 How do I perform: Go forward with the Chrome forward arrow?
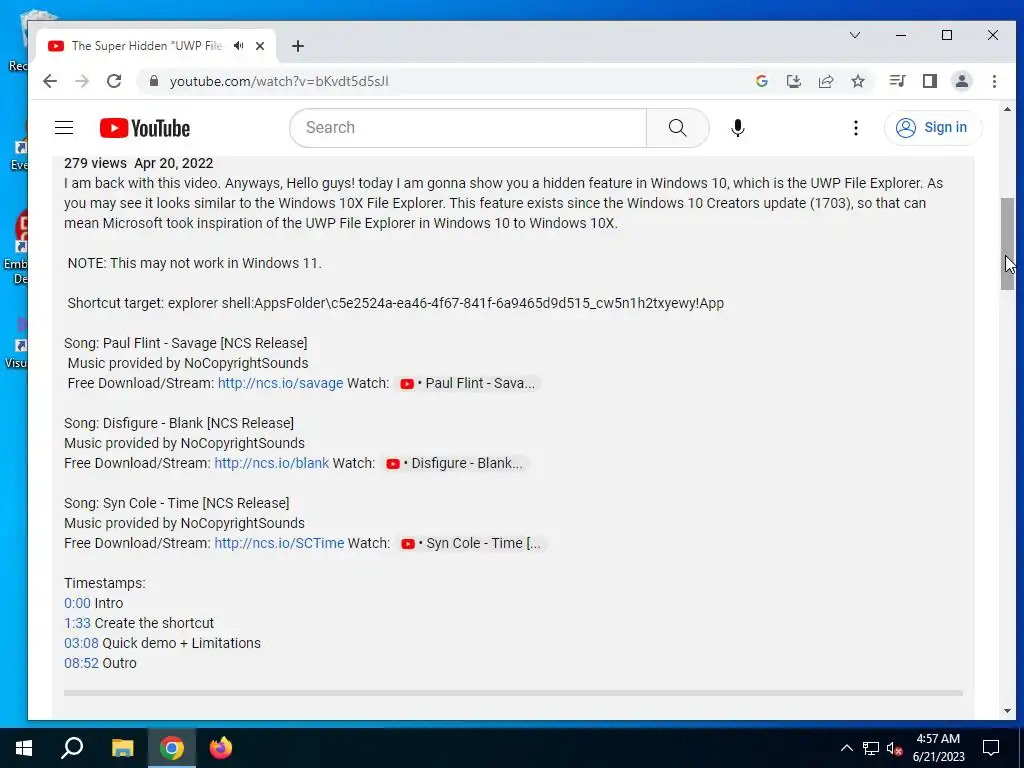pyautogui.click(x=82, y=81)
